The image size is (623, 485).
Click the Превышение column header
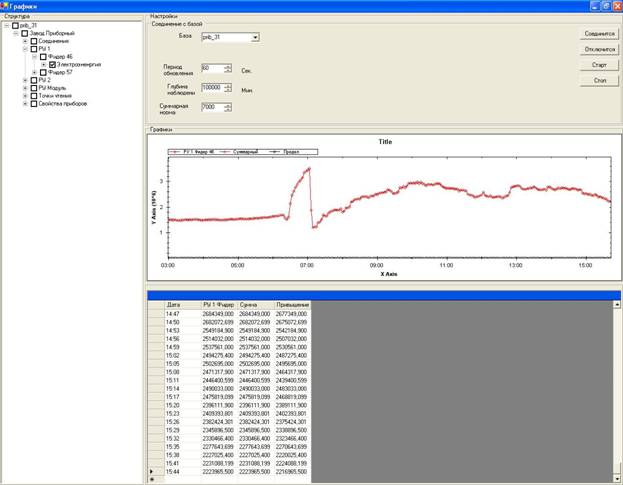pyautogui.click(x=292, y=305)
